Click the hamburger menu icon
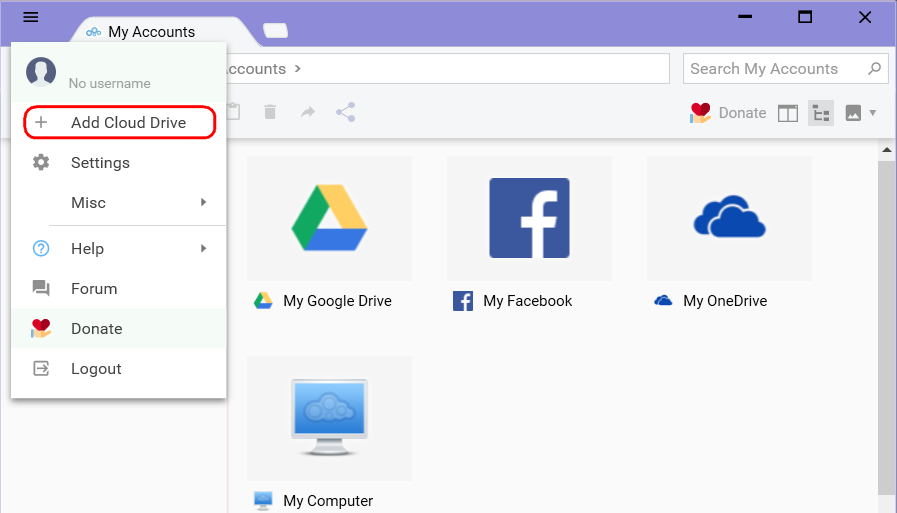897x513 pixels. [x=31, y=17]
